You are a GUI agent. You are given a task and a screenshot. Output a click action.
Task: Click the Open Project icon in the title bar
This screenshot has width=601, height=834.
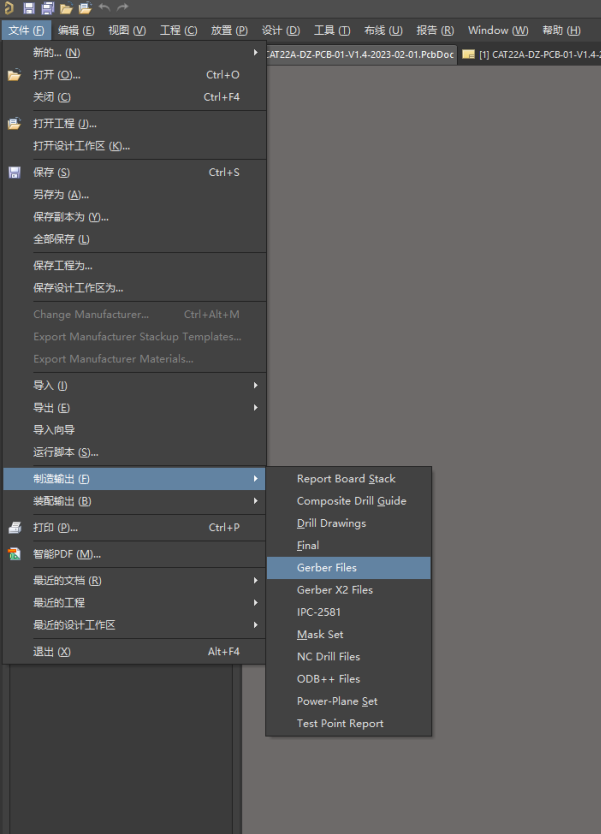84,8
